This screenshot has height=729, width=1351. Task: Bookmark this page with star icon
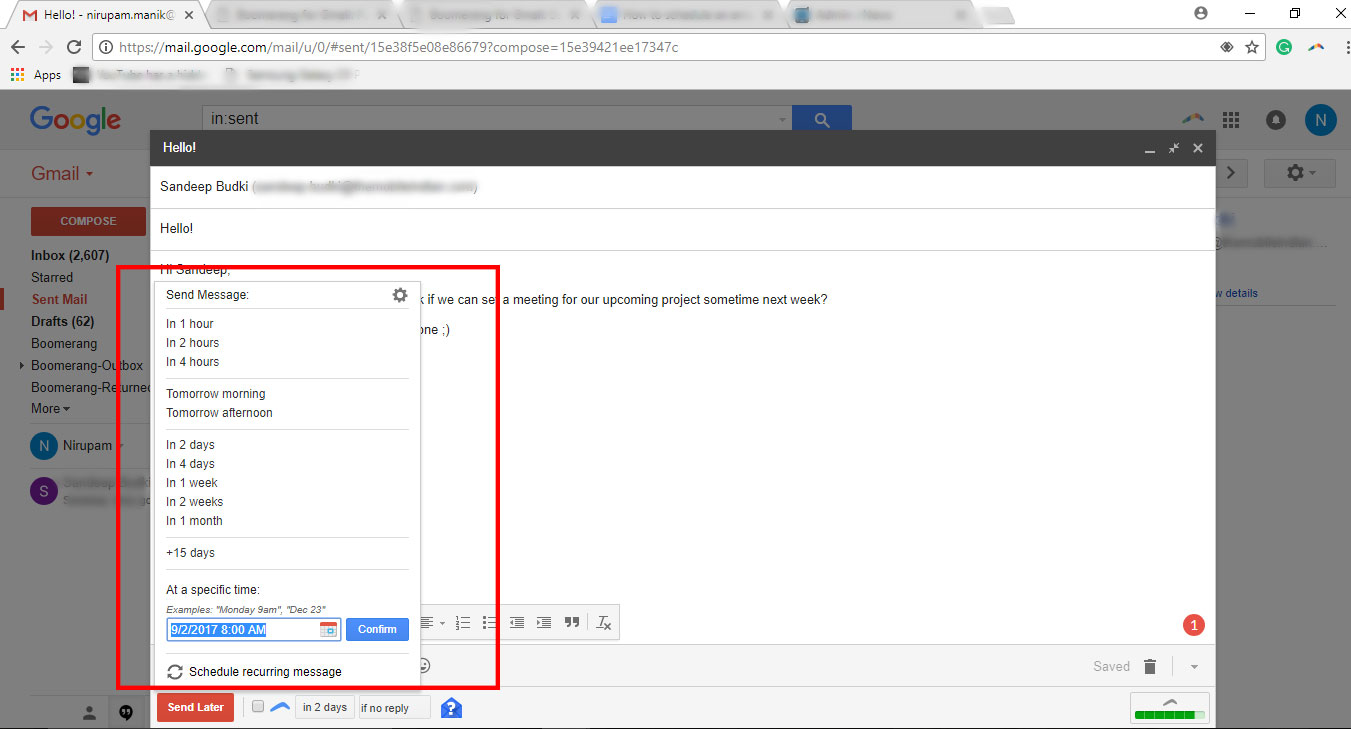tap(1252, 47)
